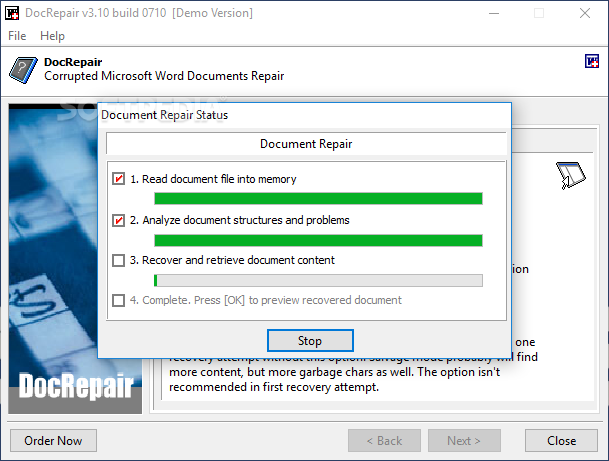Click the DocRepair title bar app icon
This screenshot has height=461, width=609.
pos(12,13)
